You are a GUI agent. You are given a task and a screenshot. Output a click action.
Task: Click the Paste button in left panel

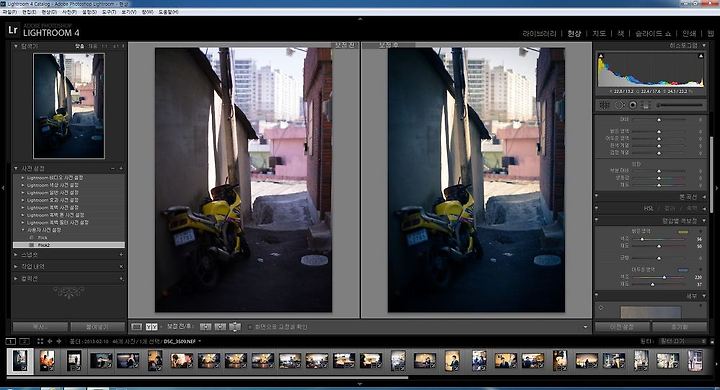pos(97,327)
